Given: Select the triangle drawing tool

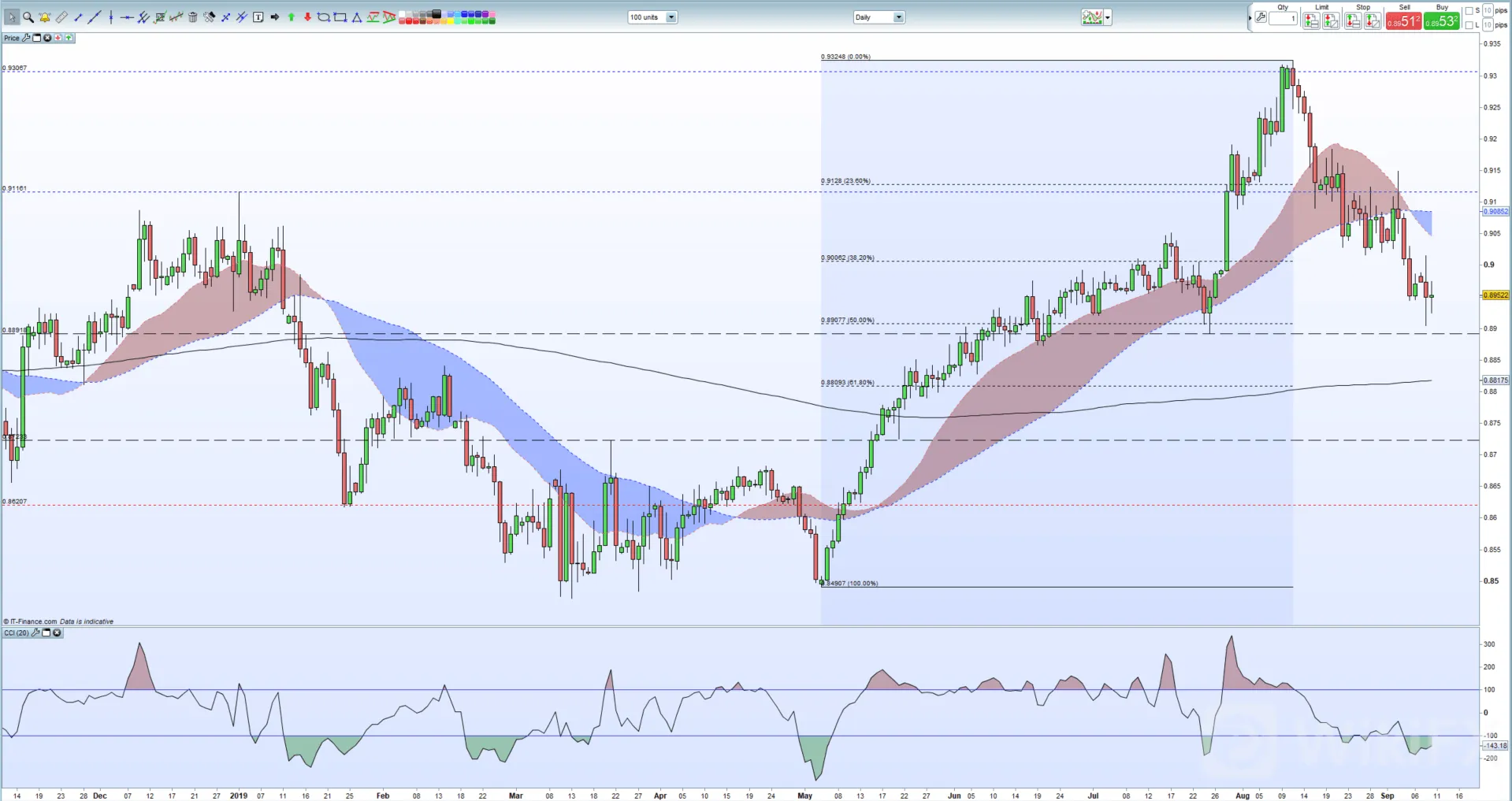Looking at the screenshot, I should point(357,17).
